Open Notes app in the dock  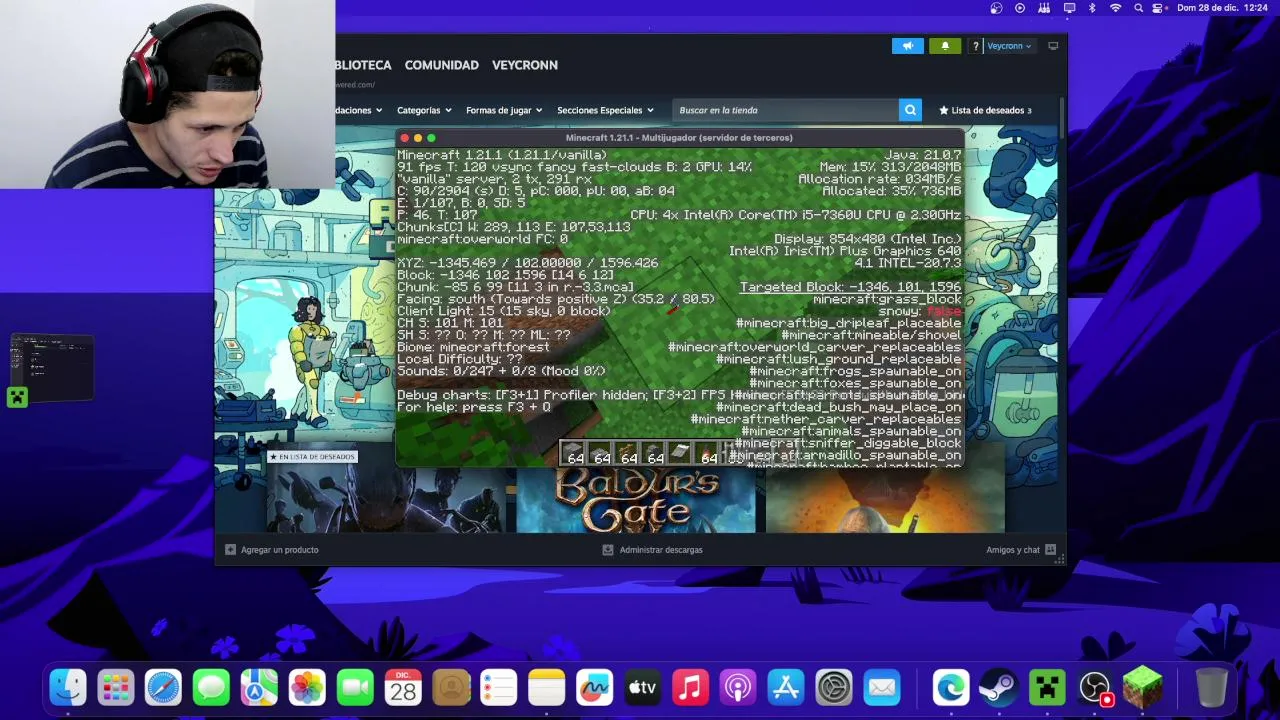click(x=547, y=688)
